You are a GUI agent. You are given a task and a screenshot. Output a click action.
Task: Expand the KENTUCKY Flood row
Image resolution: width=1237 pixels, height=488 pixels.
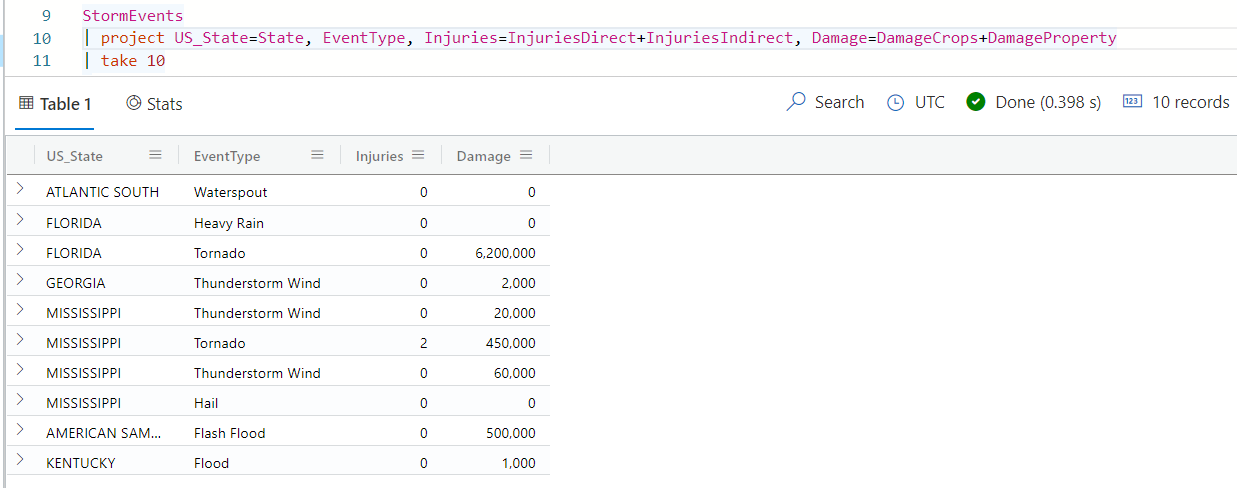pos(20,461)
